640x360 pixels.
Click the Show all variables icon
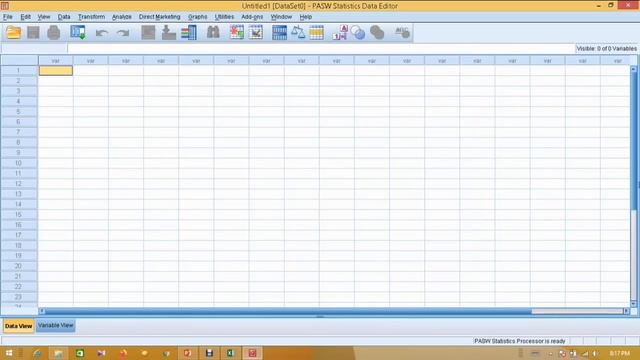377,33
